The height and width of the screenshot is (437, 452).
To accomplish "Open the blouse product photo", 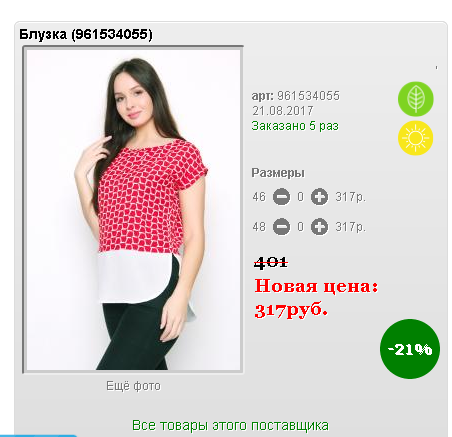I will tap(133, 210).
